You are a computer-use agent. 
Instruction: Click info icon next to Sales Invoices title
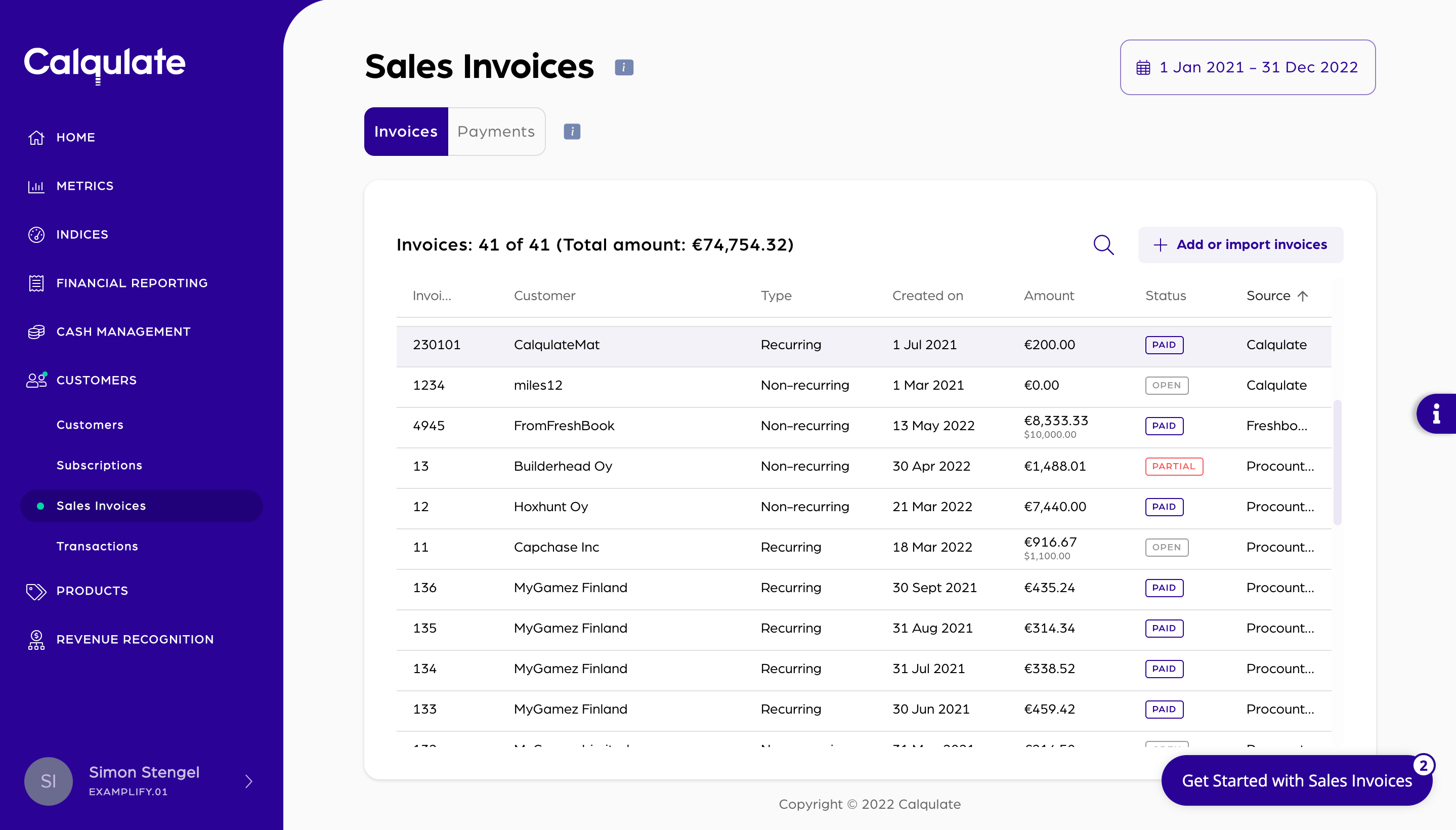tap(624, 67)
